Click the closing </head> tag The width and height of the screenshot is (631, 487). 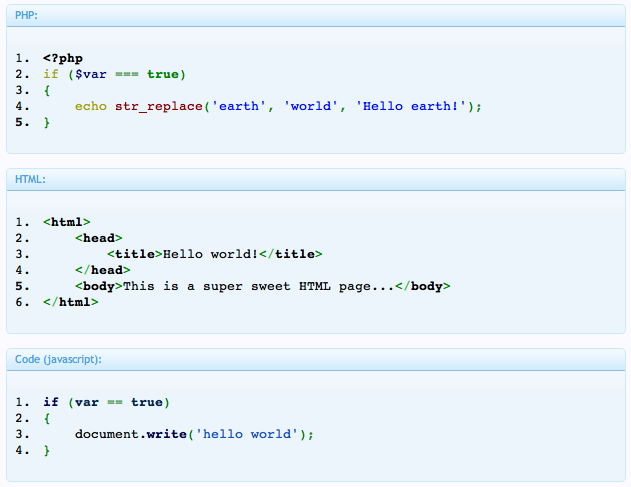point(103,270)
